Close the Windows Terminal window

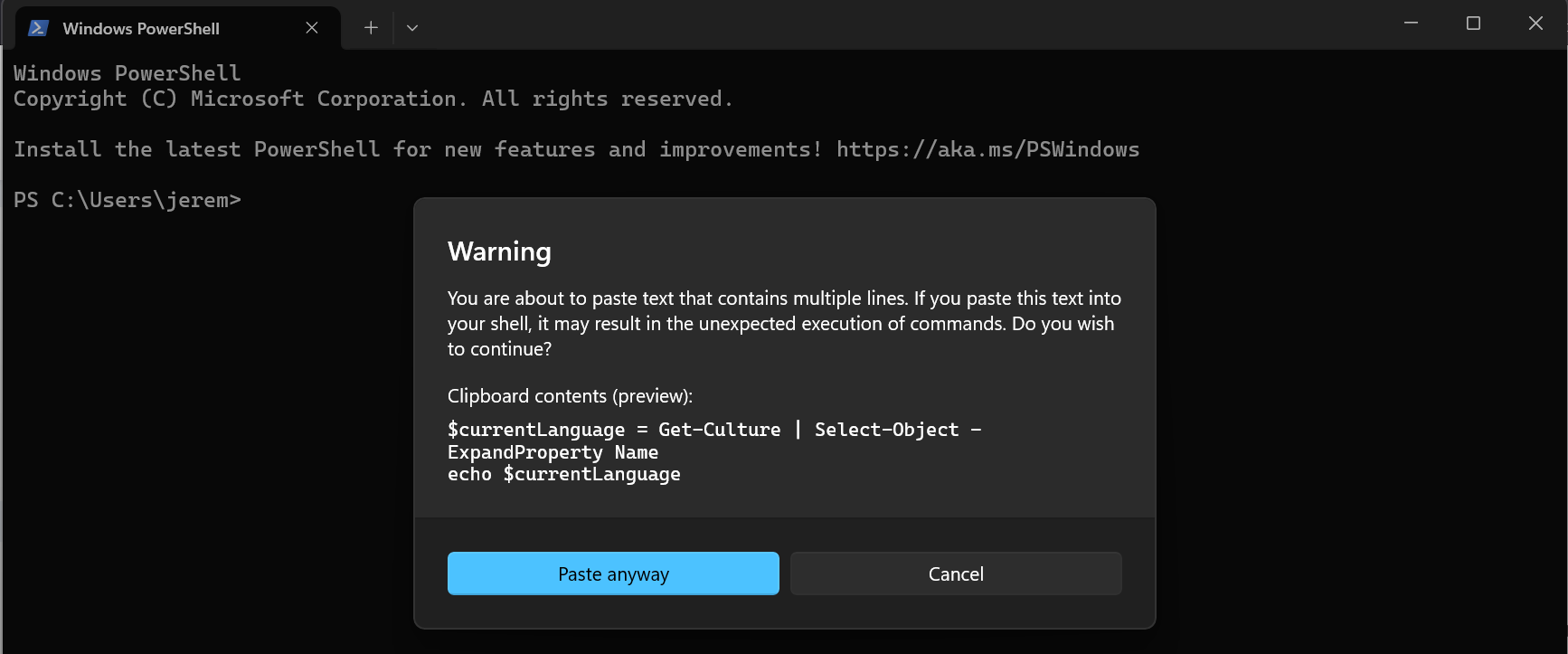(x=1535, y=24)
